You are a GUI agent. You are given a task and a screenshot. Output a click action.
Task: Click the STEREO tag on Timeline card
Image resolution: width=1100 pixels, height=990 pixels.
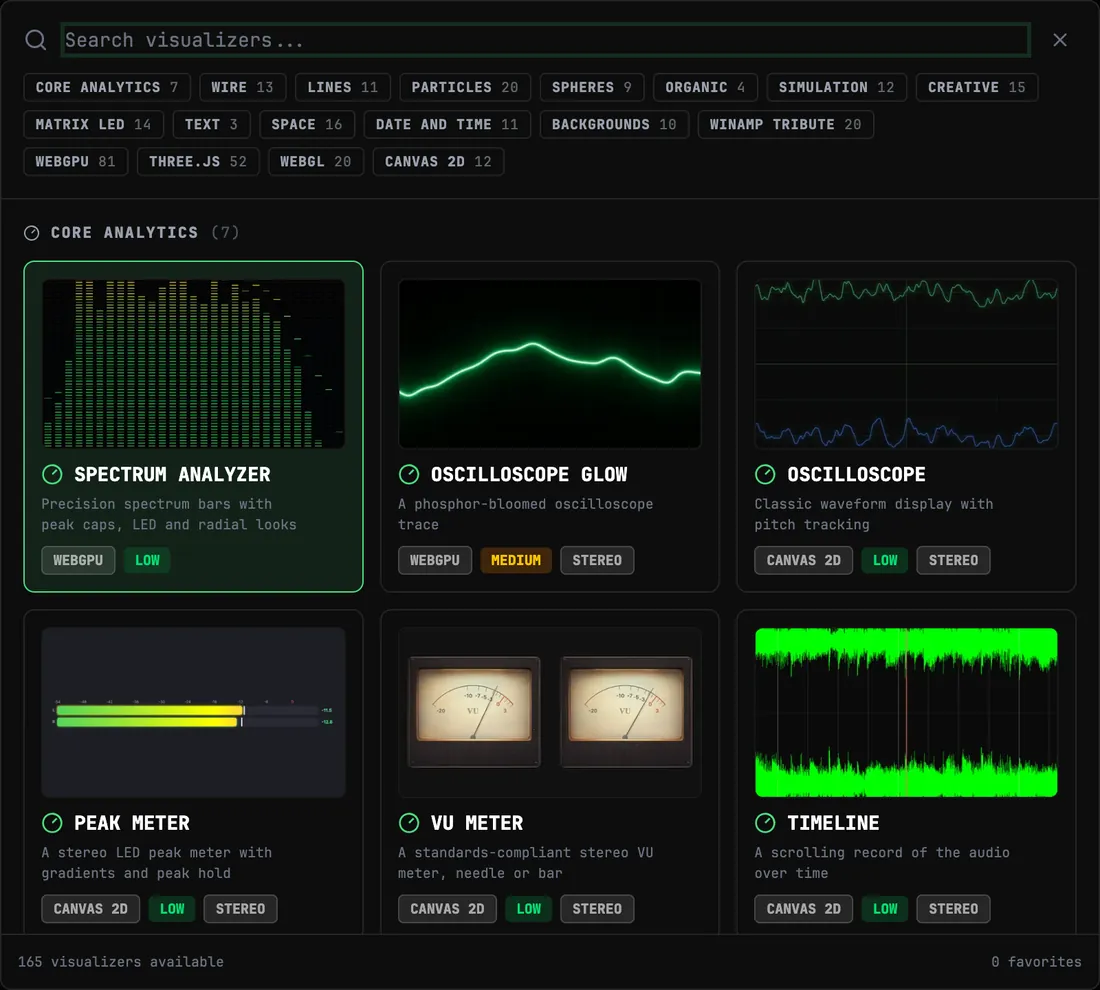click(x=953, y=909)
